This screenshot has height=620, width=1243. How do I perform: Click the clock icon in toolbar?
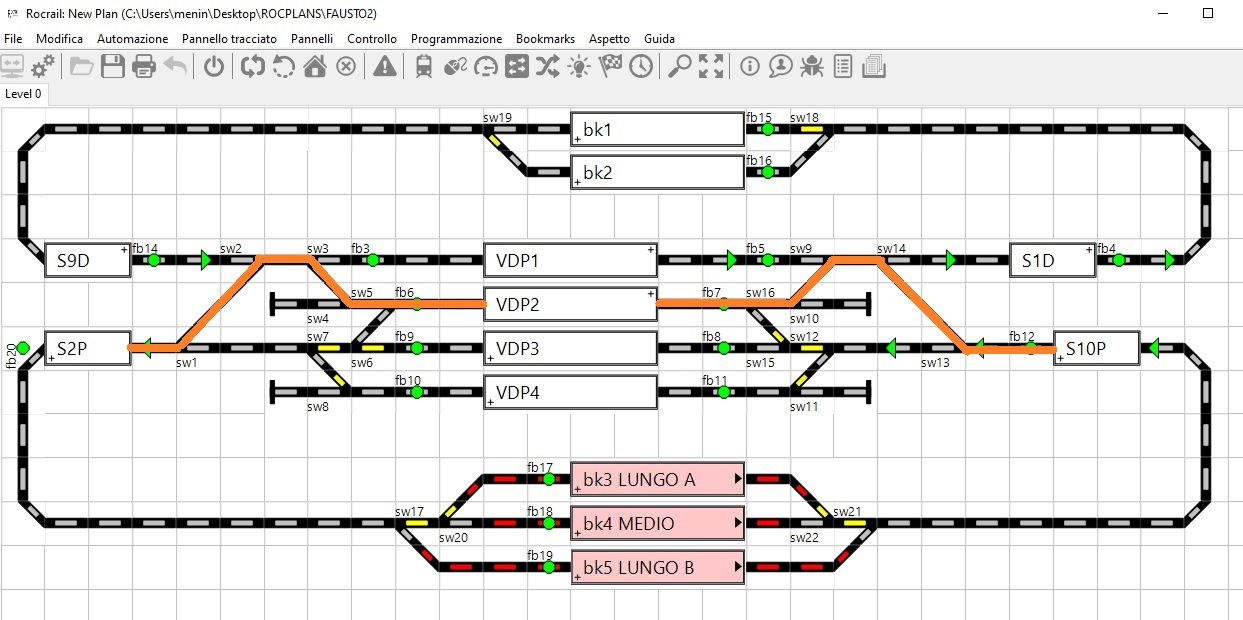pyautogui.click(x=640, y=67)
